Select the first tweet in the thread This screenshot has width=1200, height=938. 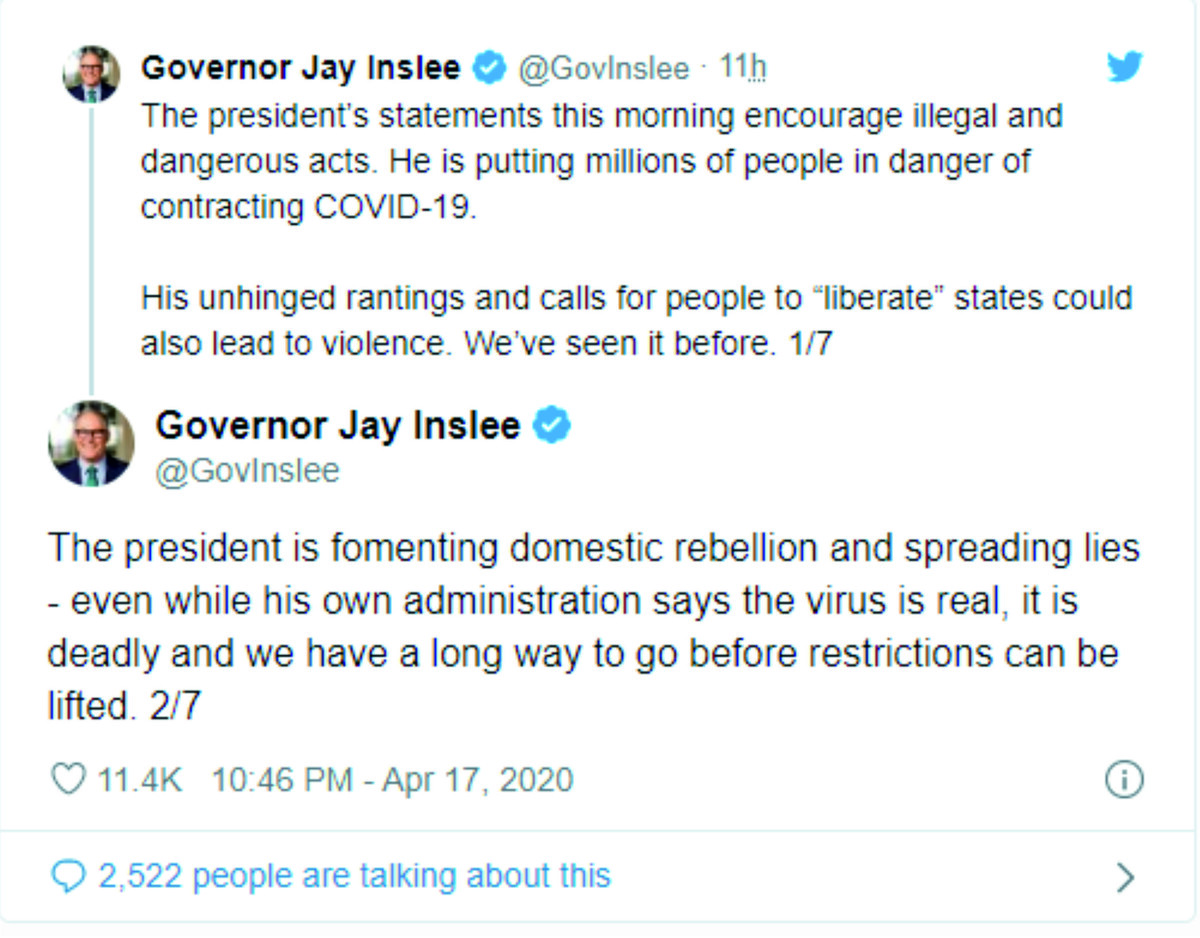coord(600,200)
